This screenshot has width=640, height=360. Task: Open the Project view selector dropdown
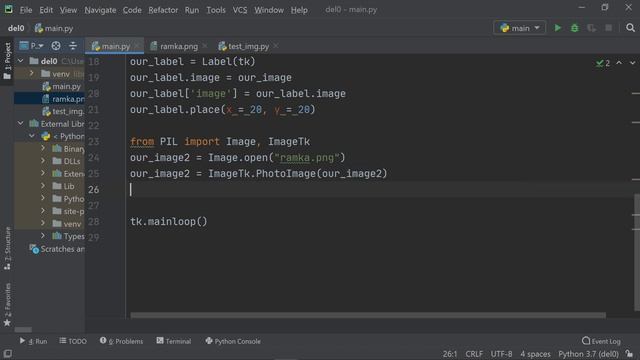32,46
